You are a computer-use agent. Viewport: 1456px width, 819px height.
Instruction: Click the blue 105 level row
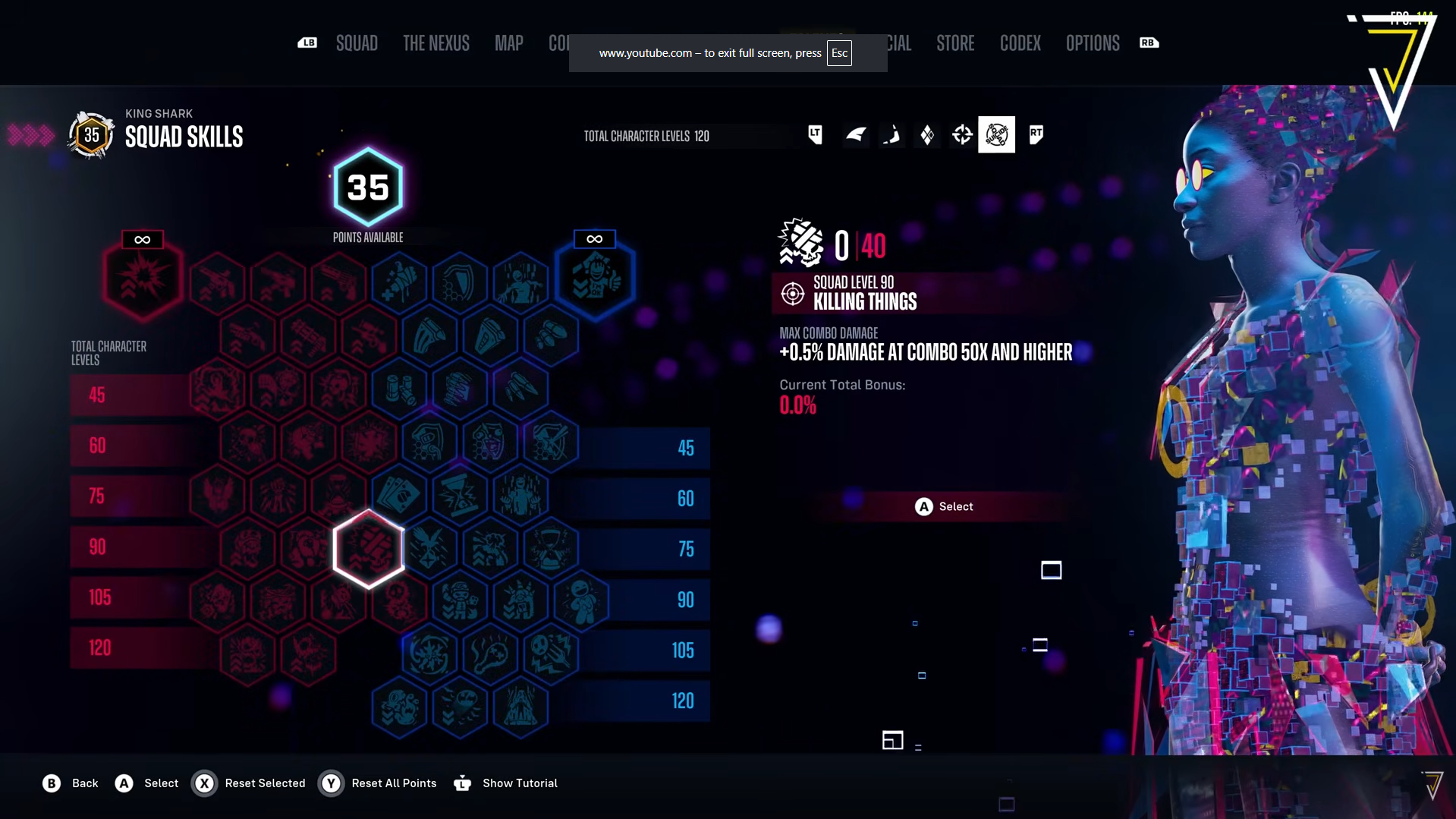tap(643, 650)
